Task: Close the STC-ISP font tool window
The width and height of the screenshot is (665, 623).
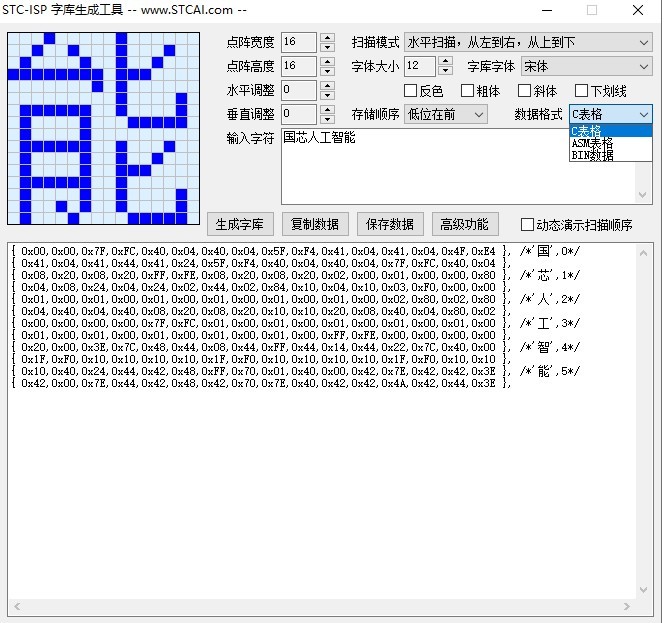Action: 637,10
